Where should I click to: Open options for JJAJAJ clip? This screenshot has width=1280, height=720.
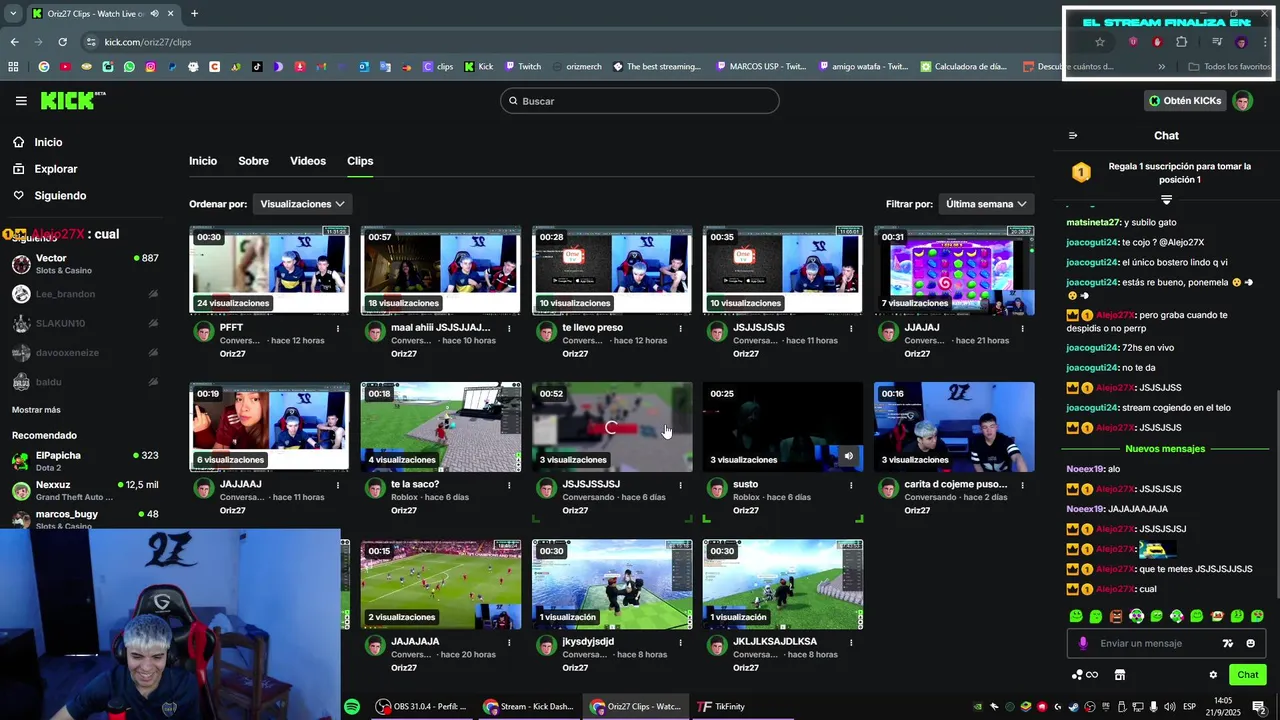point(1022,328)
